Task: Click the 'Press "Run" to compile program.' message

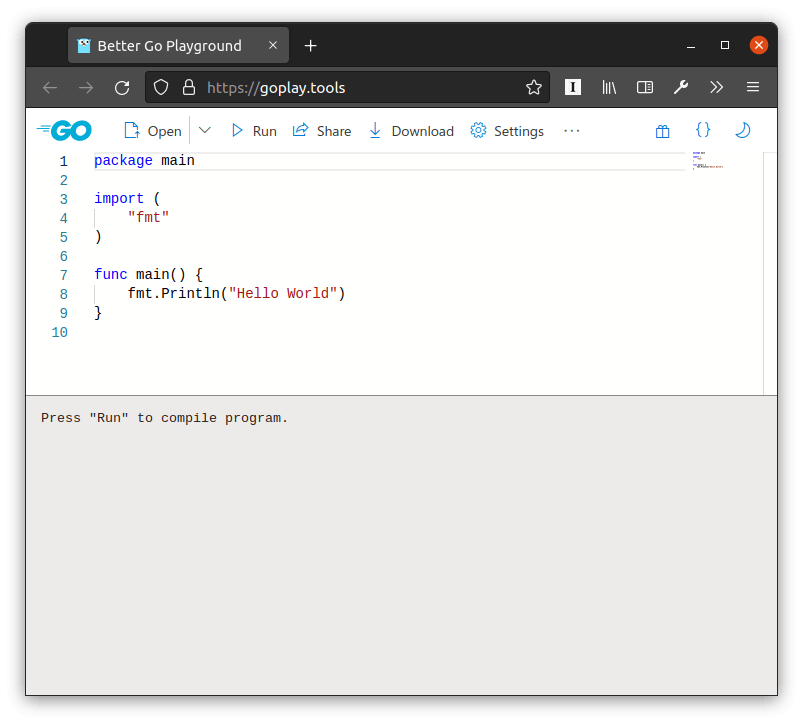Action: click(x=164, y=418)
